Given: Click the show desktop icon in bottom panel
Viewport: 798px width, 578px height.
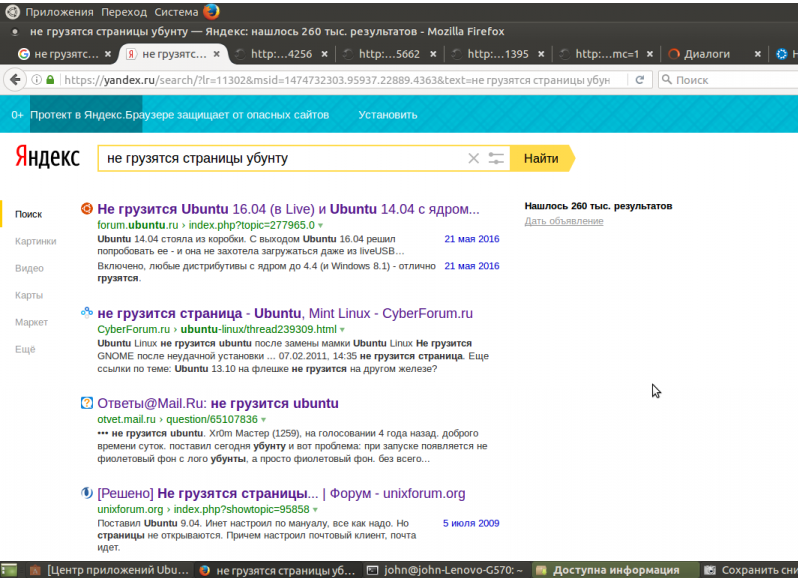Looking at the screenshot, I should (x=9, y=570).
